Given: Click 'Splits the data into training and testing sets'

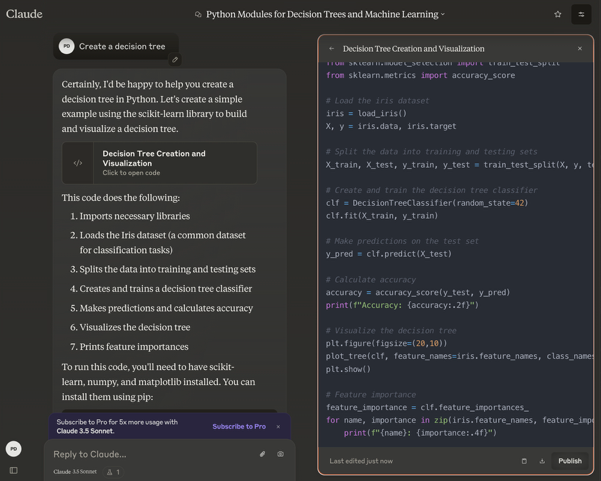Looking at the screenshot, I should coord(167,269).
